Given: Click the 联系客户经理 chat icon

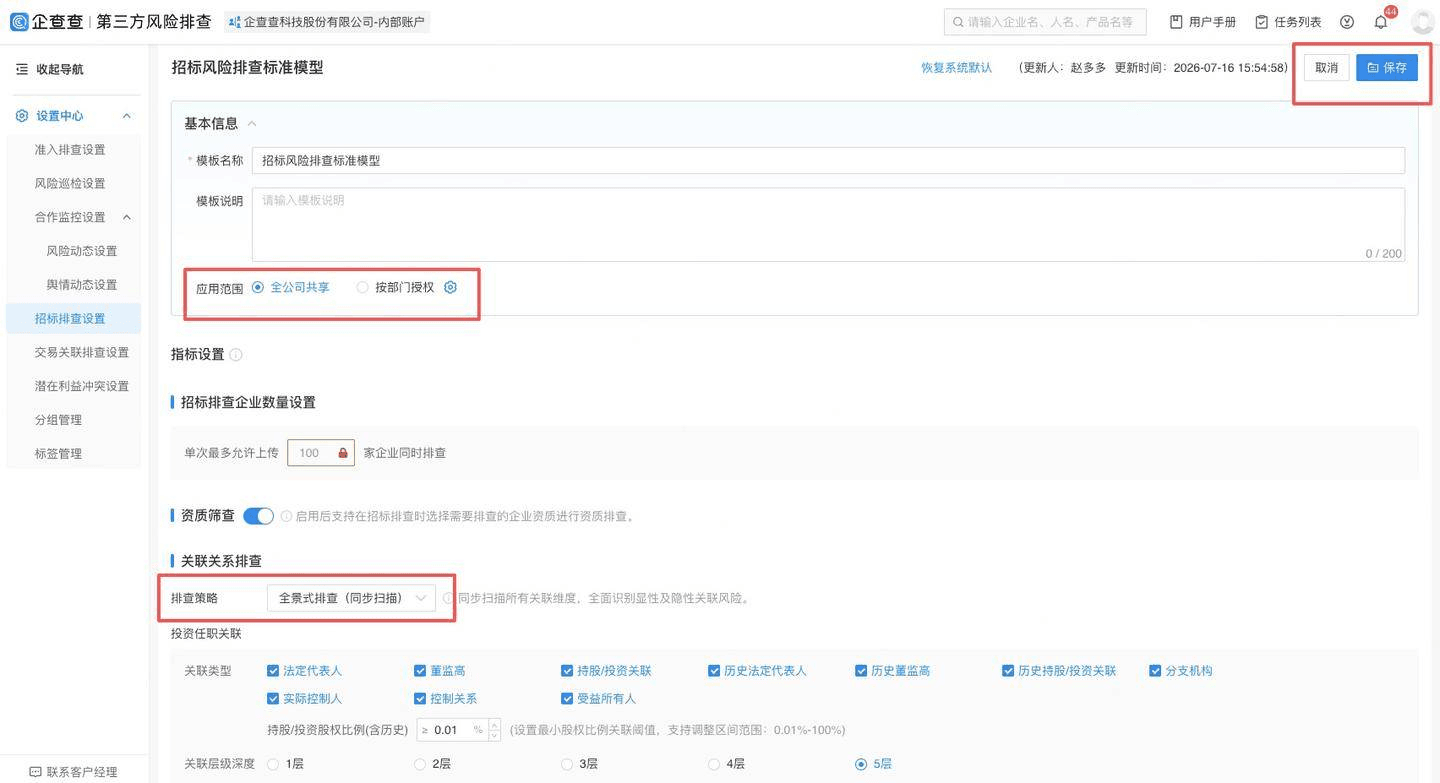Looking at the screenshot, I should [x=36, y=772].
